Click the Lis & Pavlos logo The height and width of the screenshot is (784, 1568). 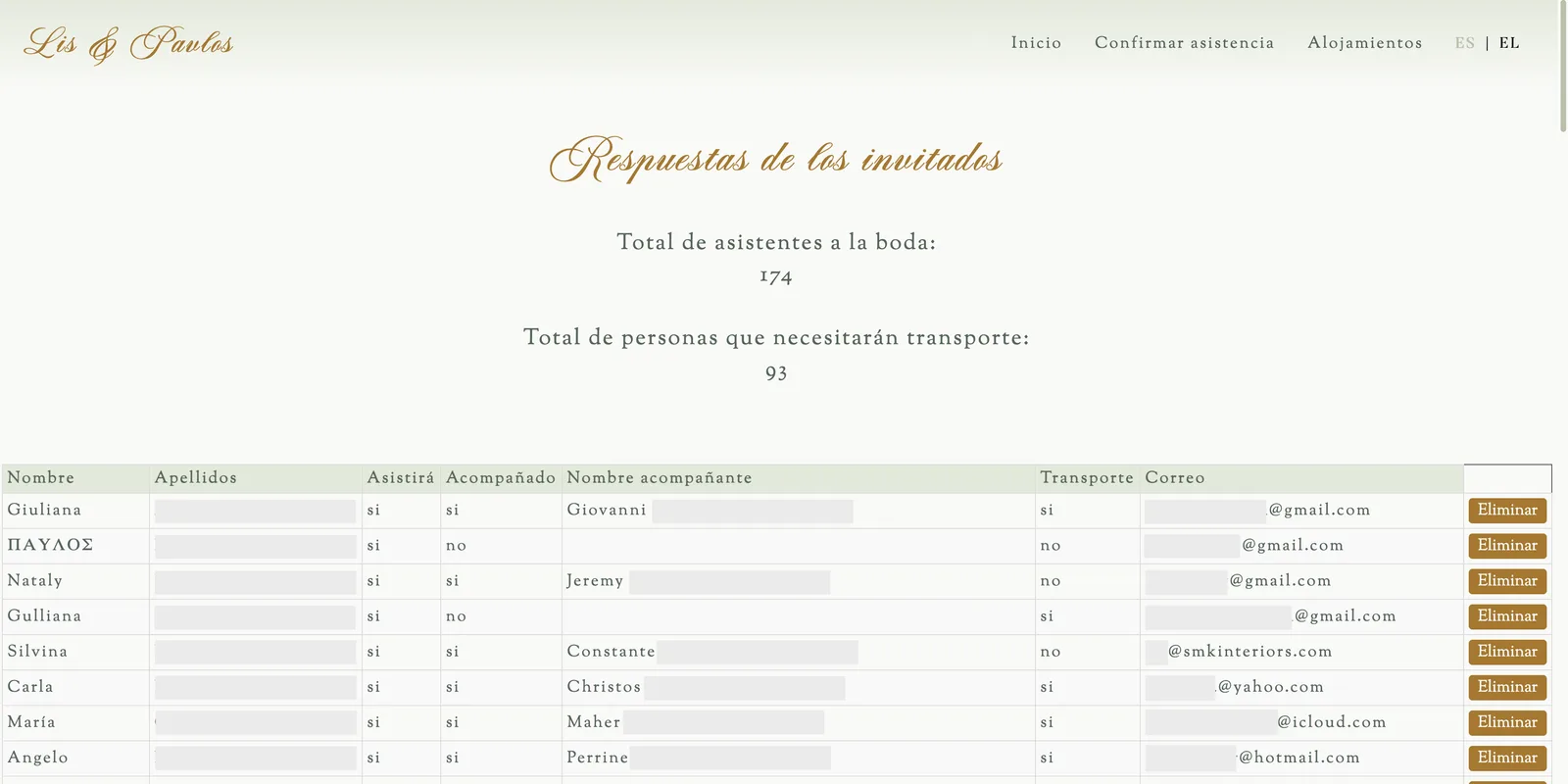(128, 44)
